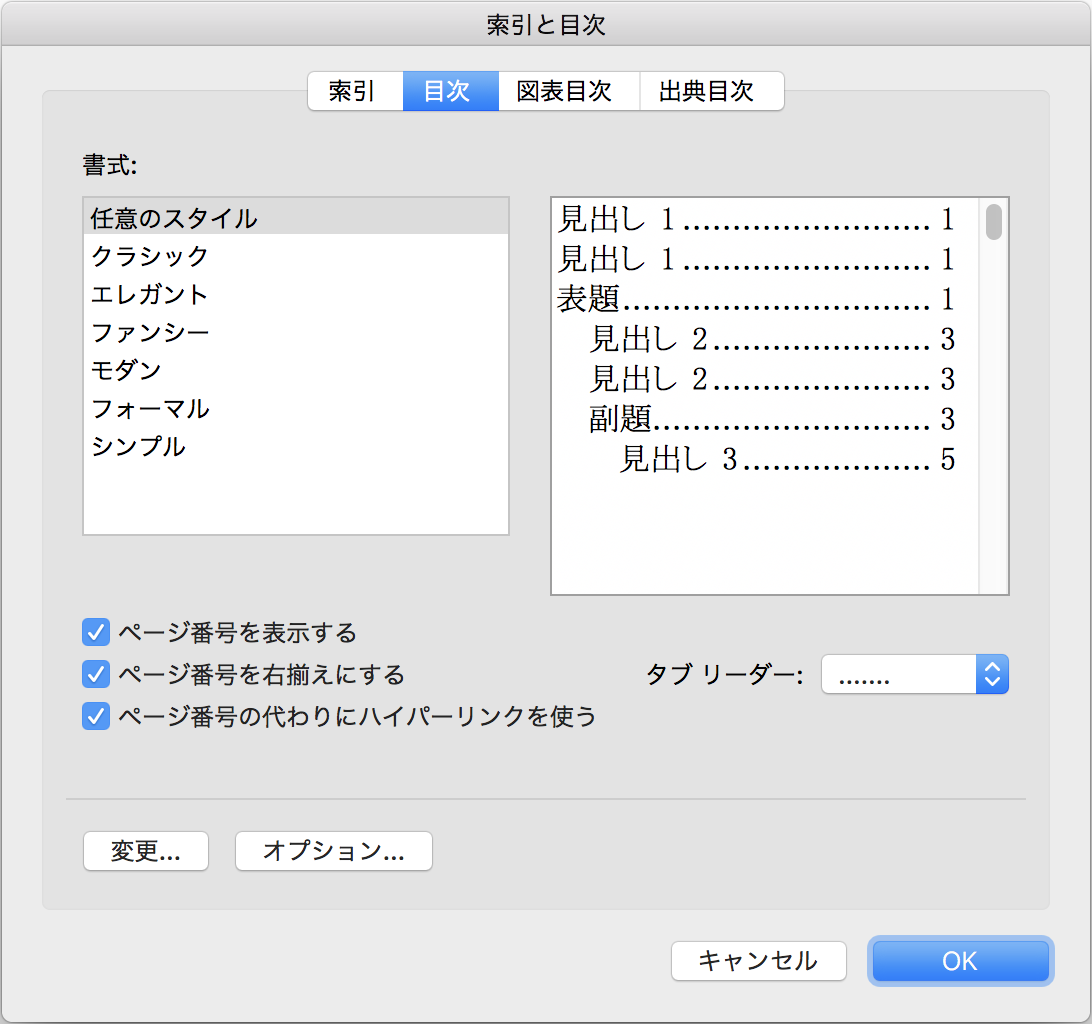Switch to the 出典目次 tab

709,92
